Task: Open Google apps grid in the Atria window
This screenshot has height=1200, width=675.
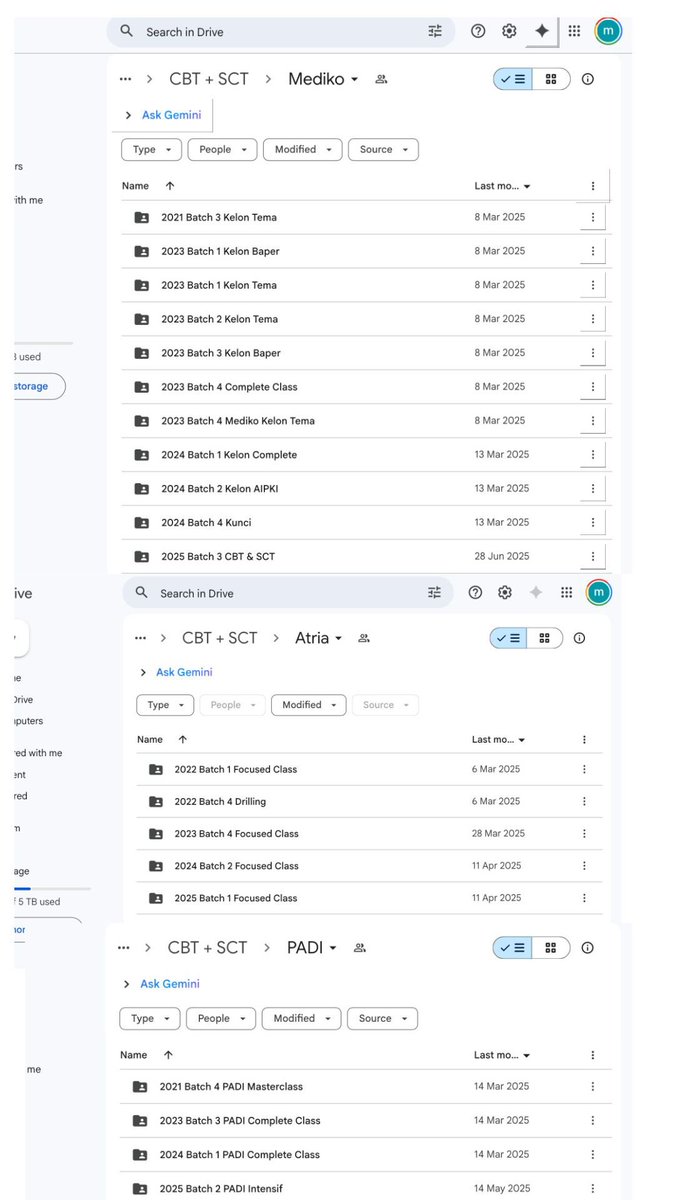Action: click(567, 593)
